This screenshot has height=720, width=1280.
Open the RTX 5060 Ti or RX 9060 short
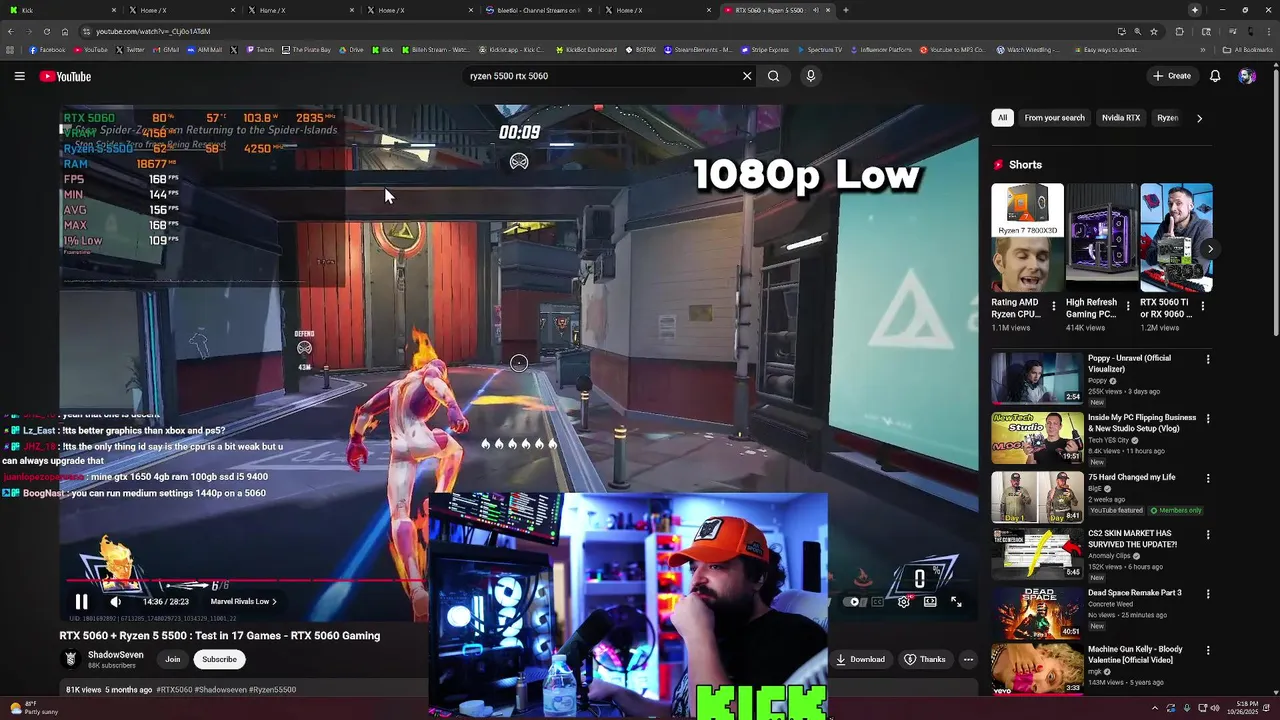click(x=1176, y=237)
